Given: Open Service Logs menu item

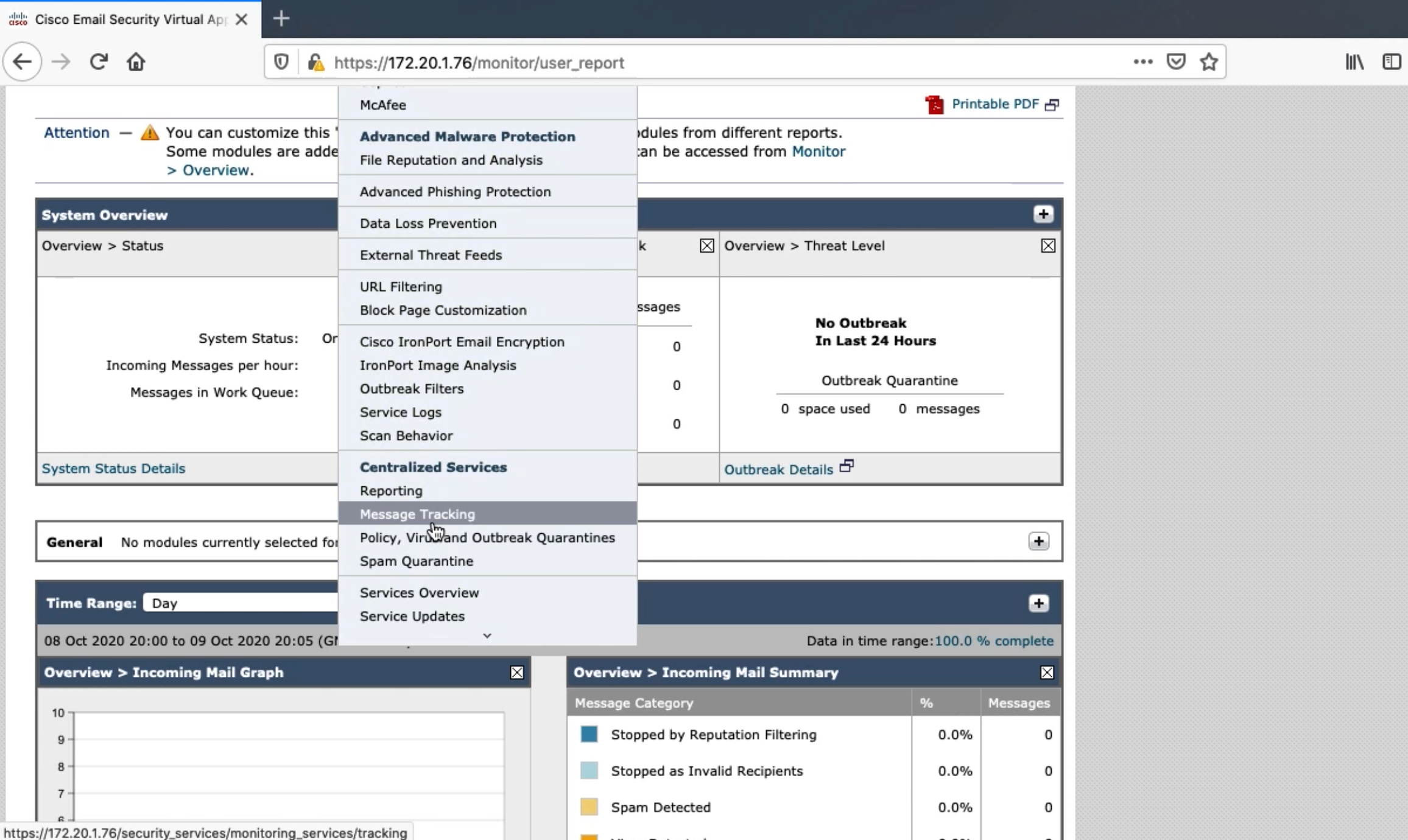Looking at the screenshot, I should coord(488,412).
